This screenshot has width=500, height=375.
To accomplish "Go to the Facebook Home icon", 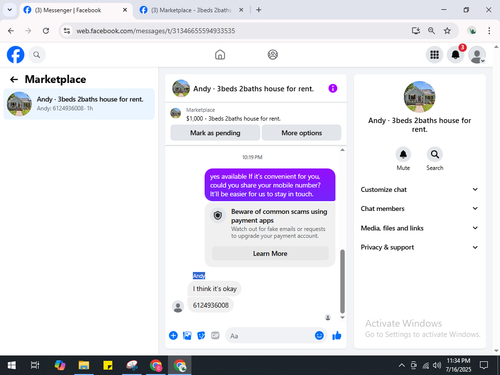I will tap(220, 55).
